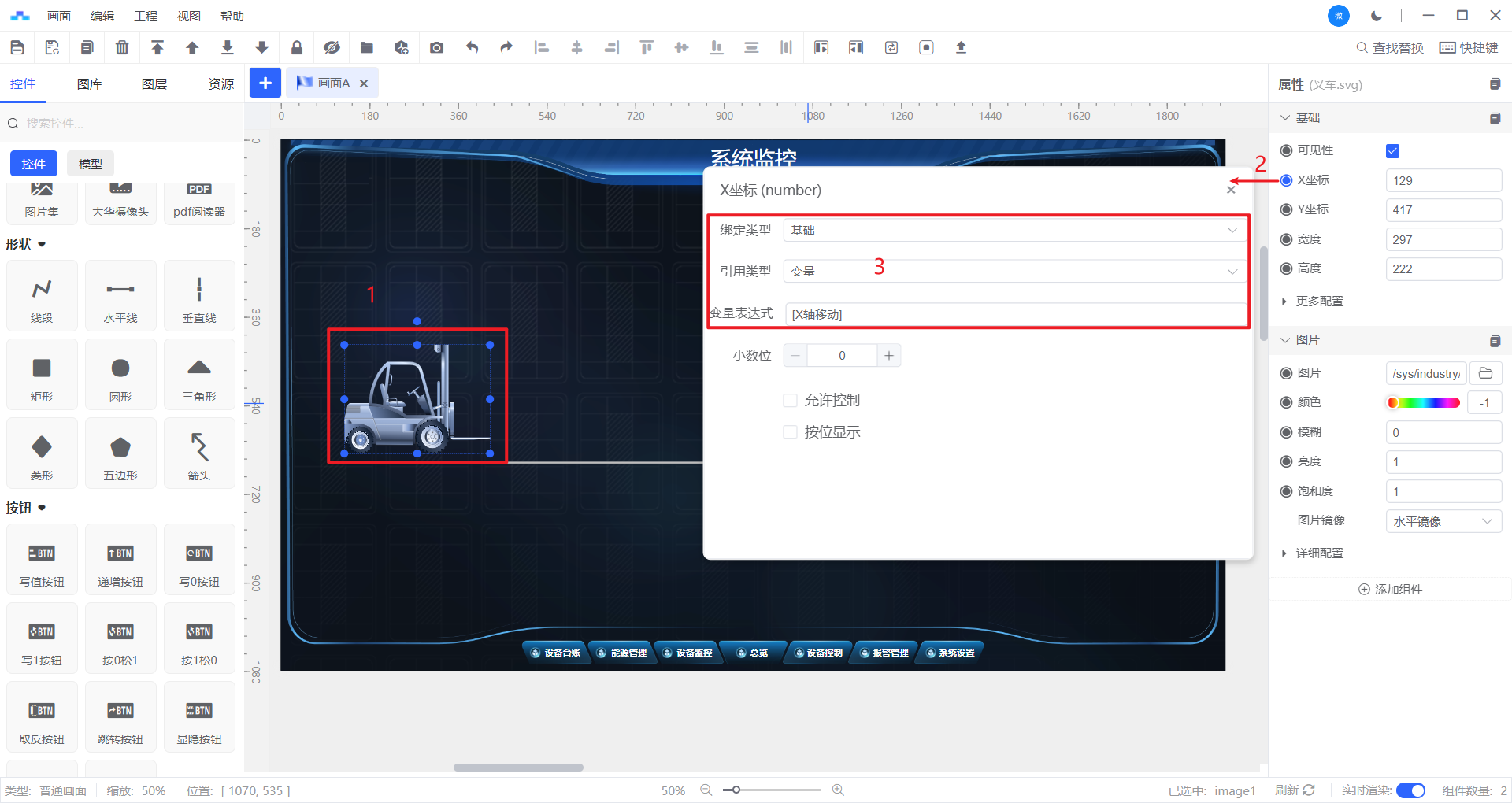Click the lock icon in toolbar
Image resolution: width=1512 pixels, height=803 pixels.
click(x=297, y=47)
